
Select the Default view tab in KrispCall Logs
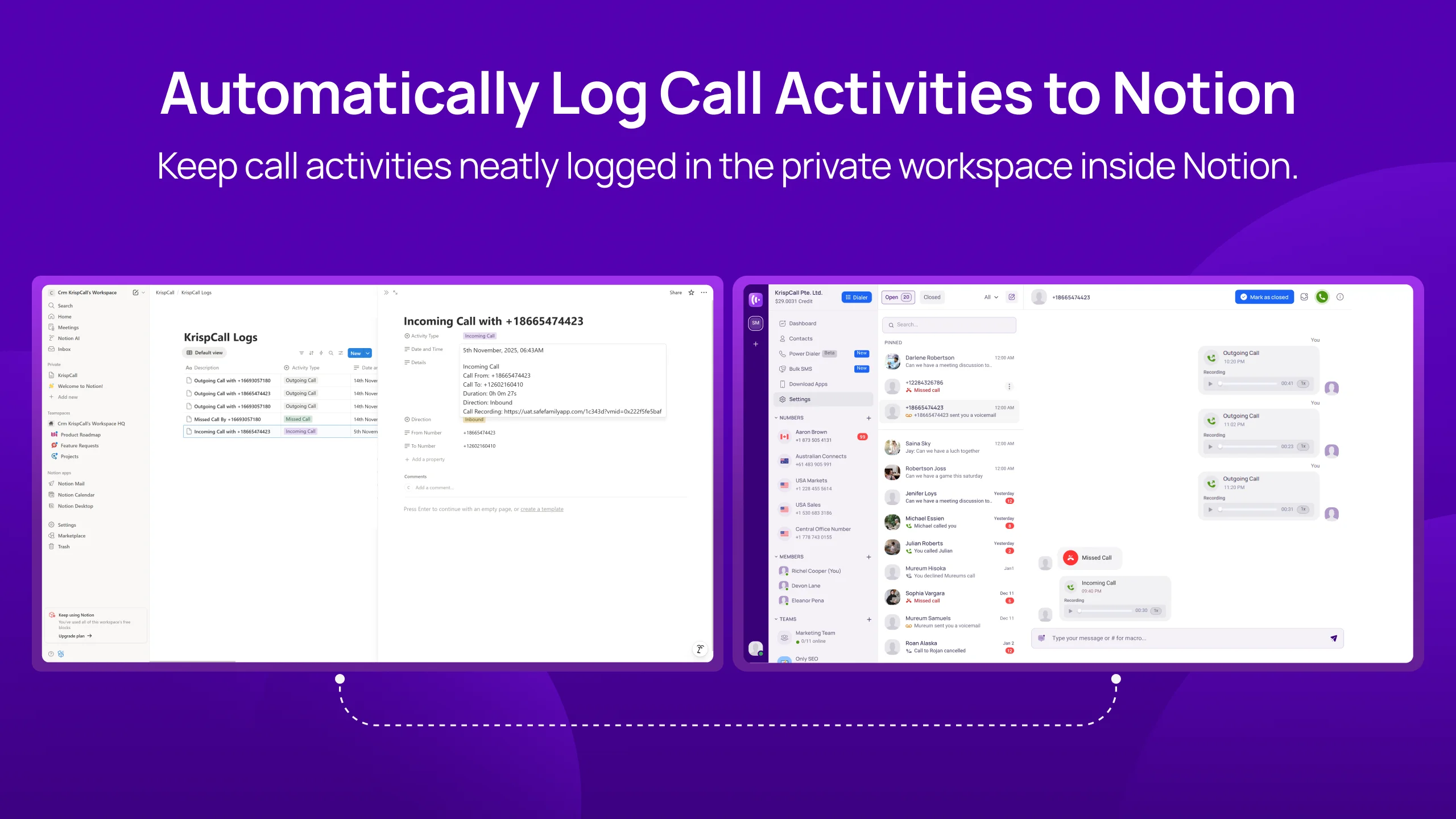tap(205, 353)
